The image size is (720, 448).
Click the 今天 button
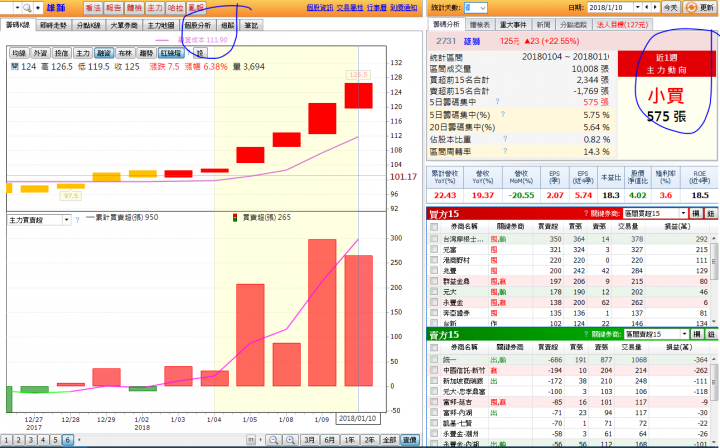coord(671,8)
